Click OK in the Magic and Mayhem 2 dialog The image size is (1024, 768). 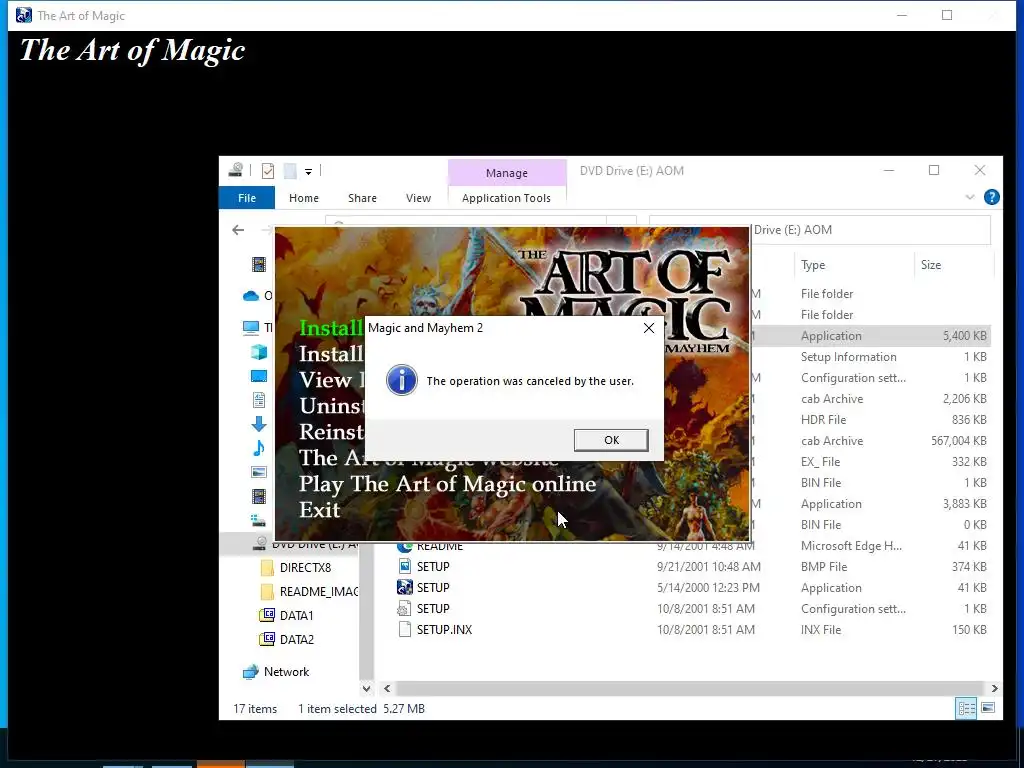click(x=611, y=440)
